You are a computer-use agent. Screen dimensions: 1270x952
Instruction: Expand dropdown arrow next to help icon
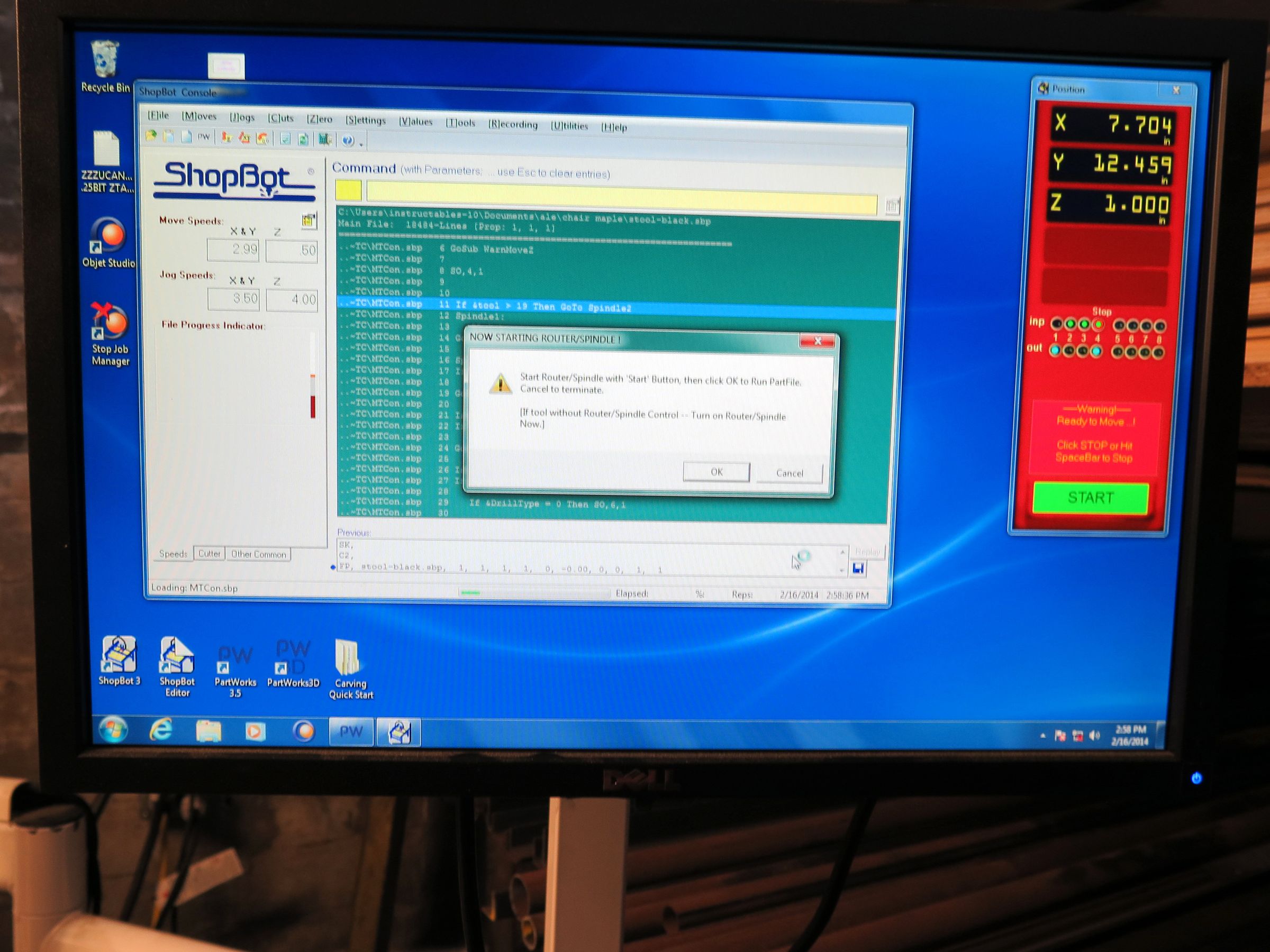click(361, 144)
